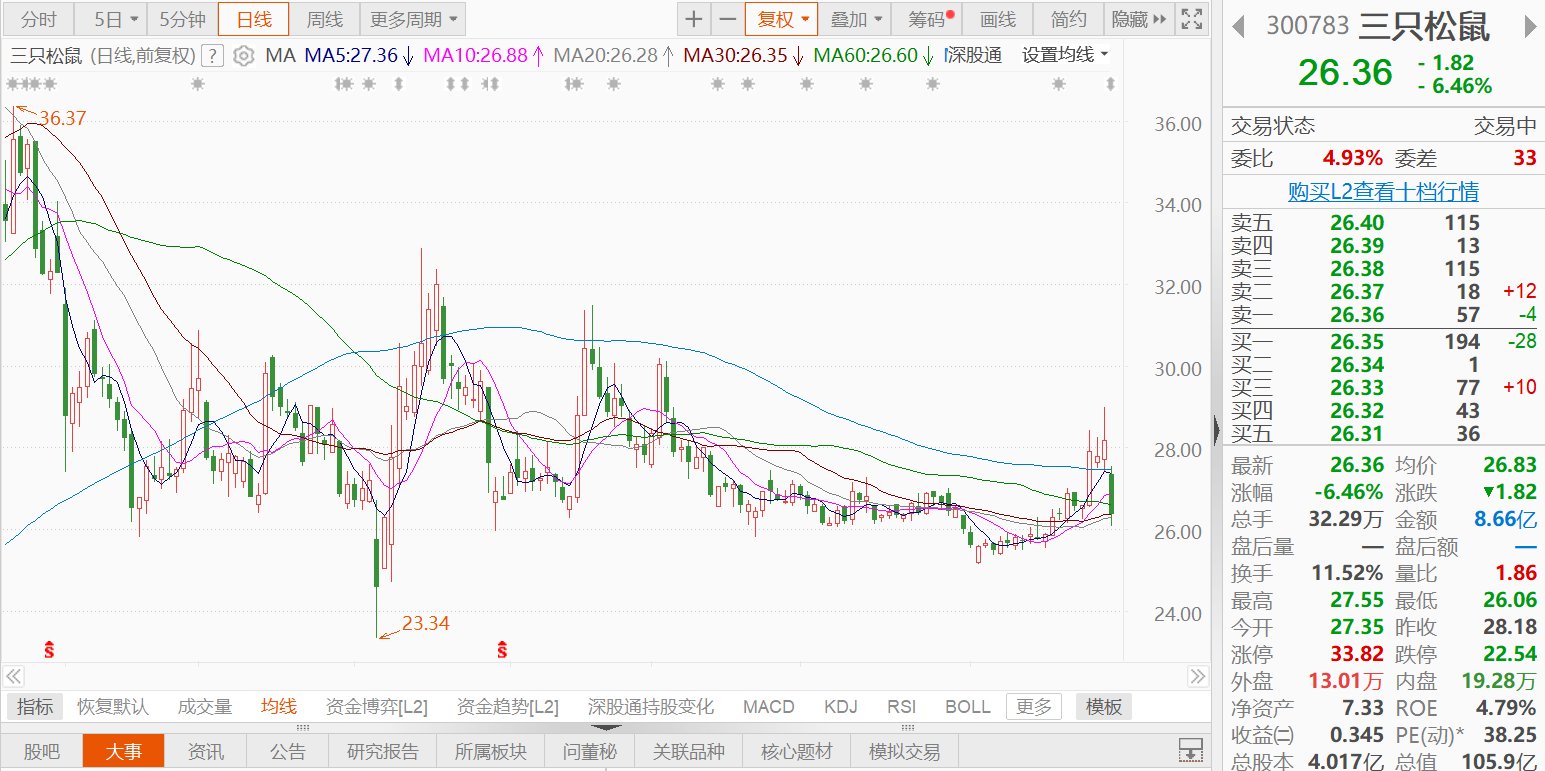The width and height of the screenshot is (1545, 771).
Task: Click 购买L2查看十档行情 link
Action: point(1383,192)
